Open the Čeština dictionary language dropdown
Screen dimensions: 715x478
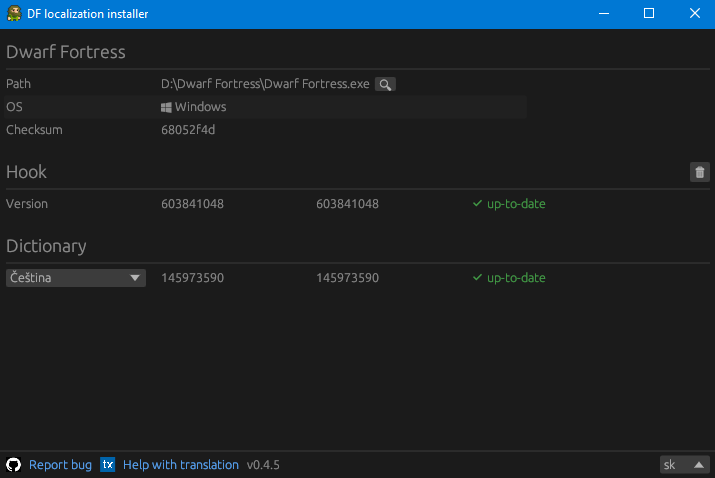click(x=76, y=278)
